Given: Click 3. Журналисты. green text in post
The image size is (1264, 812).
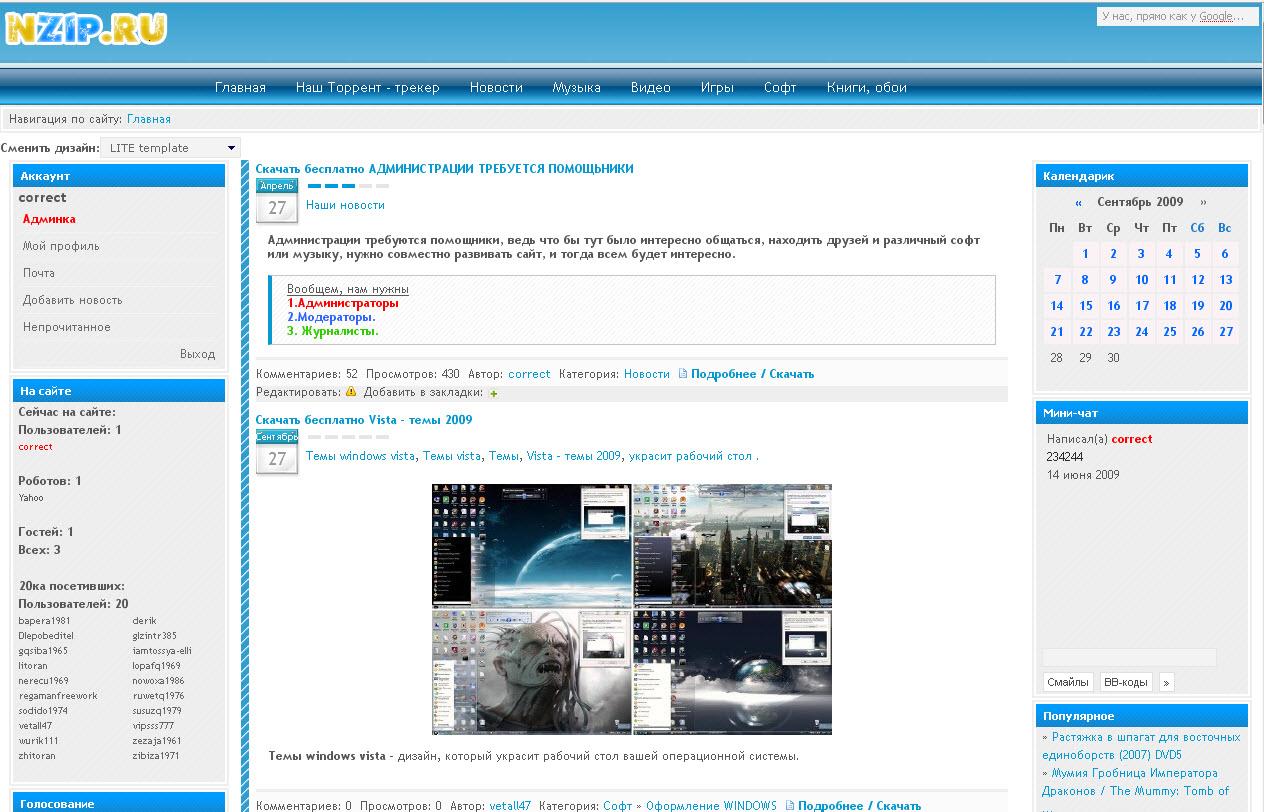Looking at the screenshot, I should [333, 331].
